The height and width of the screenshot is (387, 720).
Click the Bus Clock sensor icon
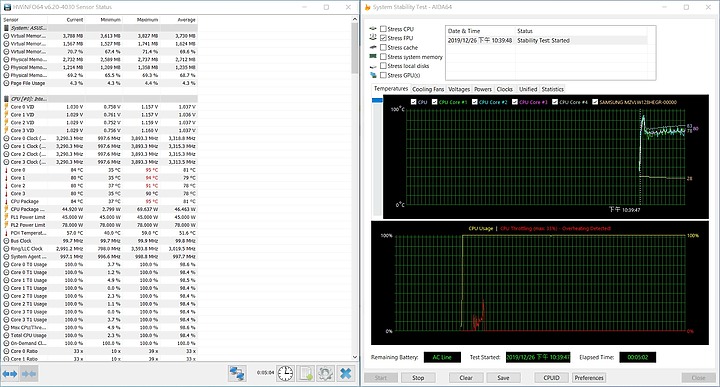[x=6, y=241]
